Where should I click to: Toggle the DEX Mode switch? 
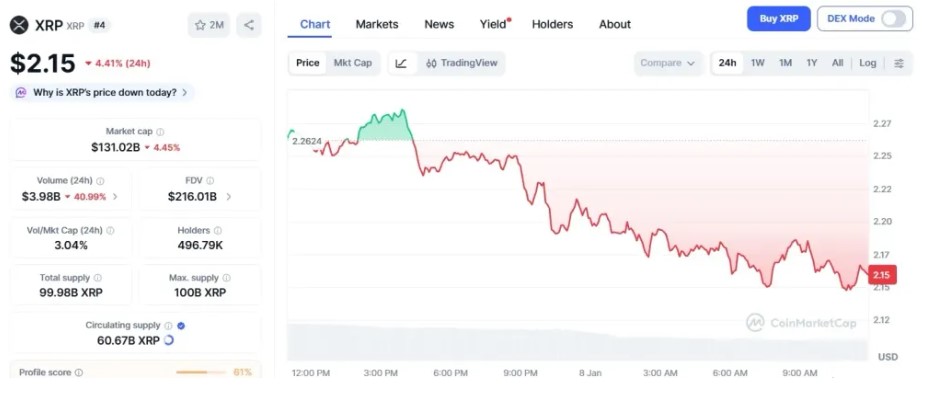893,18
